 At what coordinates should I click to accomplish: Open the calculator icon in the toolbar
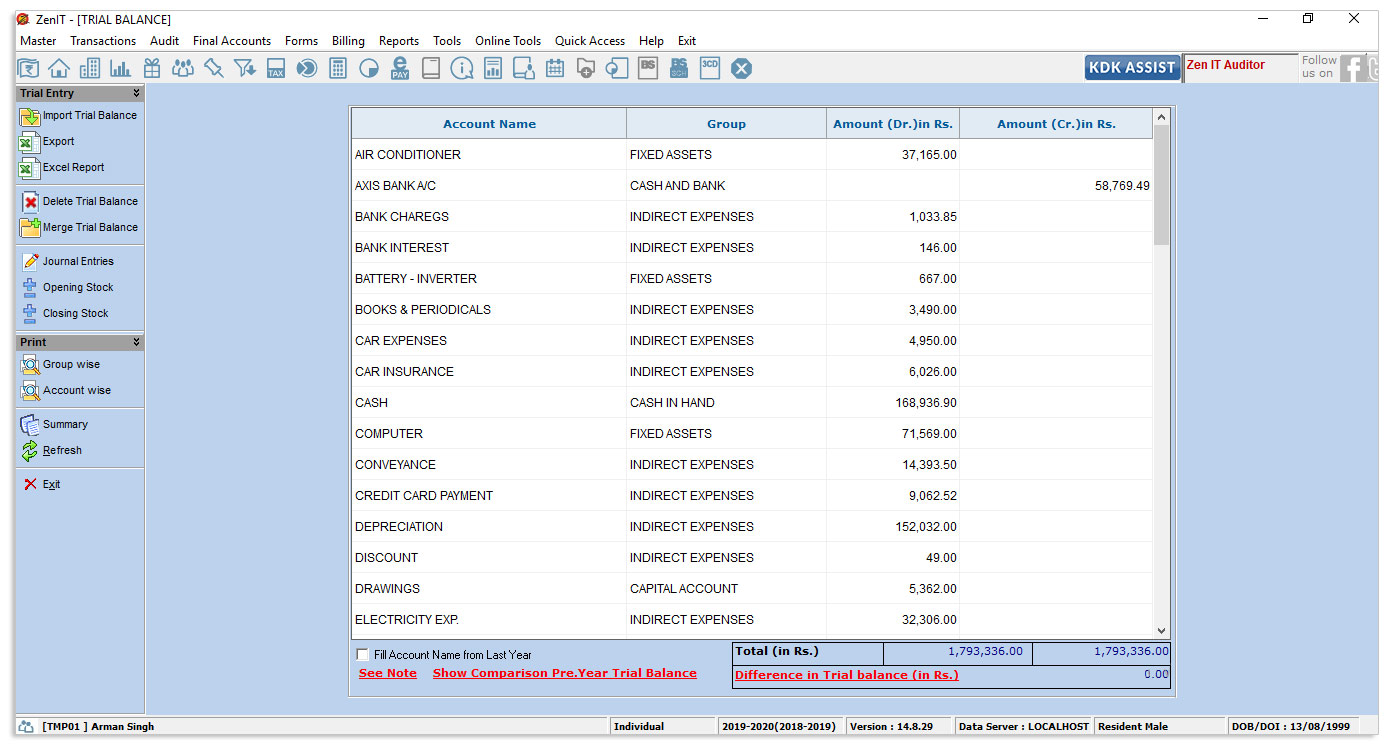coord(338,68)
